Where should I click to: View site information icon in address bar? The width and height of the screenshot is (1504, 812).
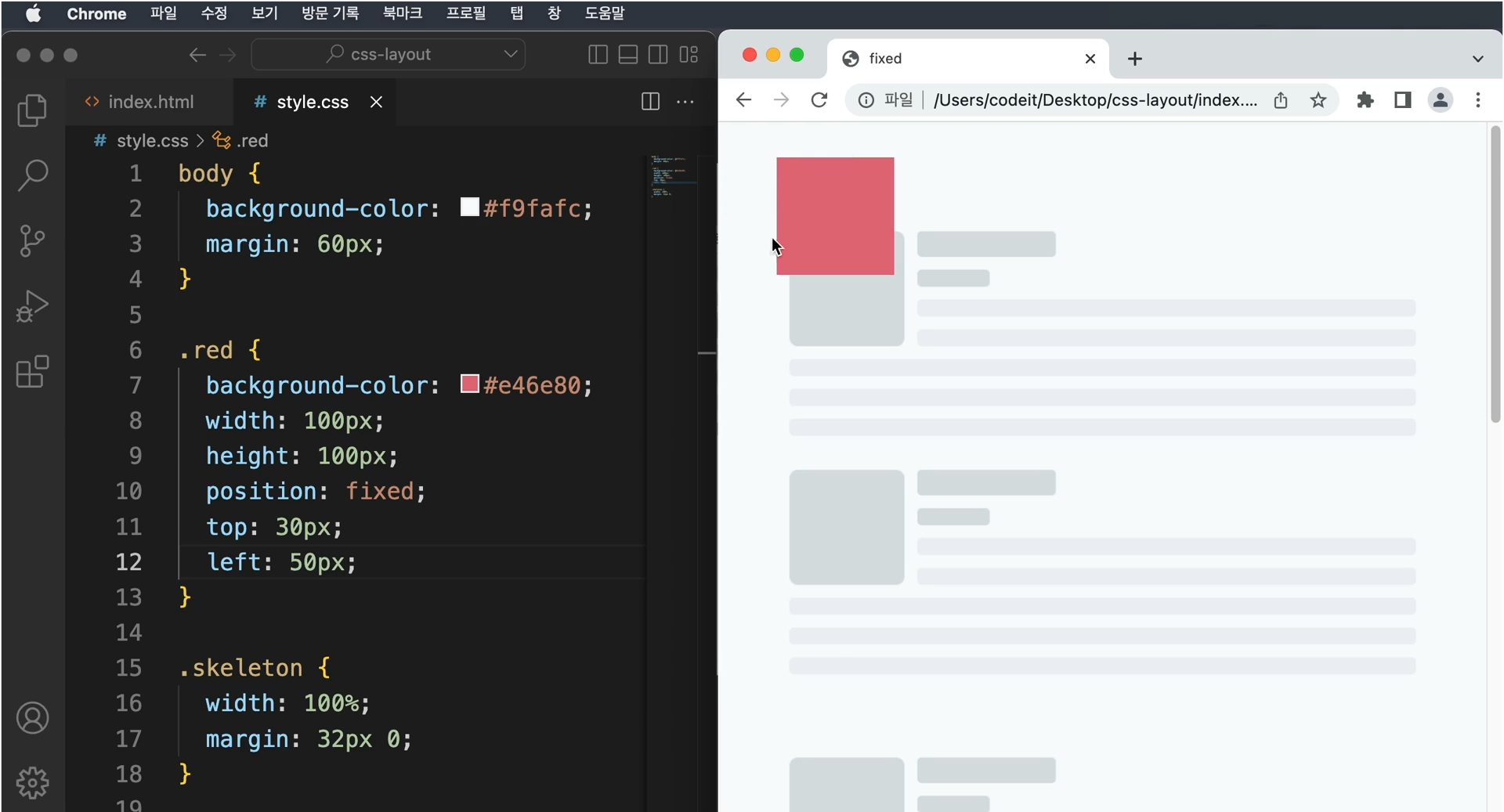(866, 100)
